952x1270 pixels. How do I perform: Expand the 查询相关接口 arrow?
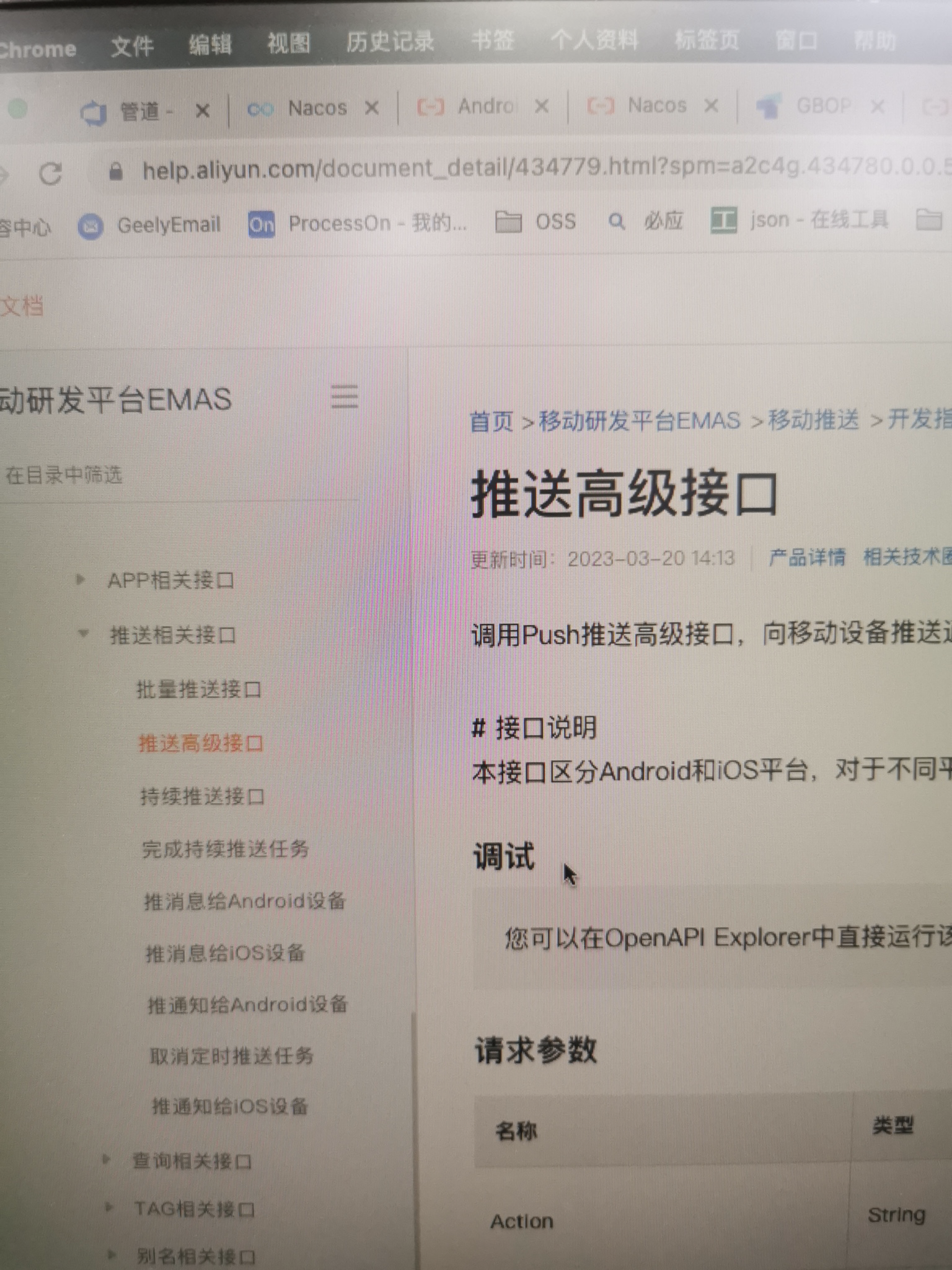pyautogui.click(x=107, y=1159)
